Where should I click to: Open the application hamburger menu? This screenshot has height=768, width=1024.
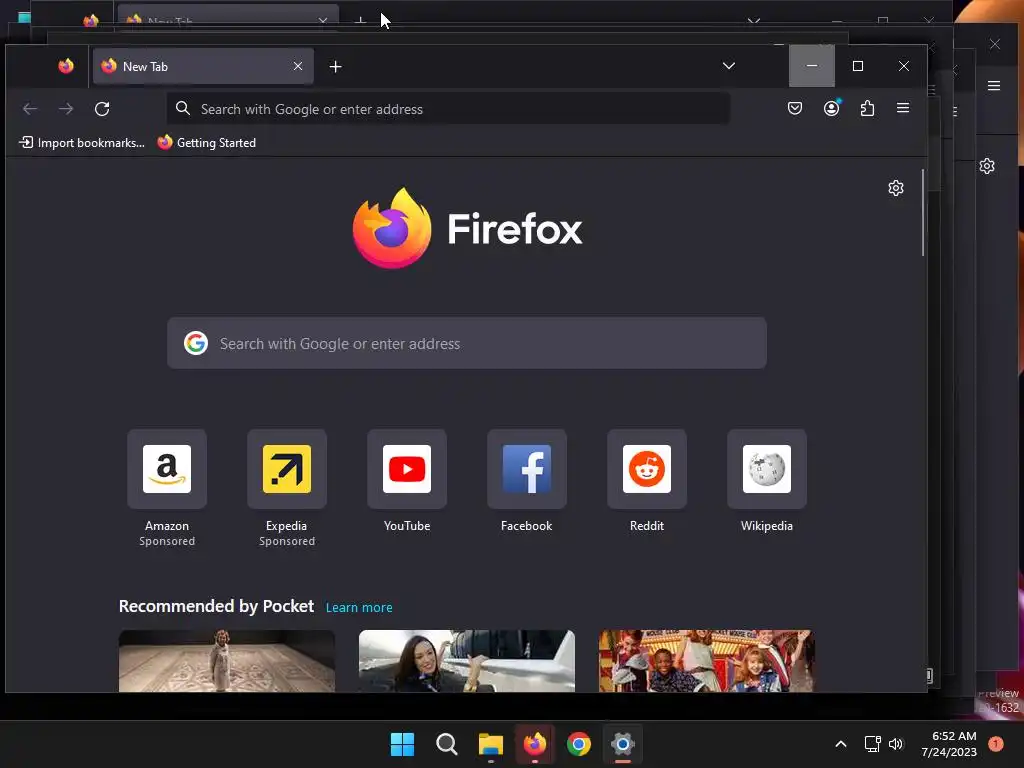click(x=903, y=108)
